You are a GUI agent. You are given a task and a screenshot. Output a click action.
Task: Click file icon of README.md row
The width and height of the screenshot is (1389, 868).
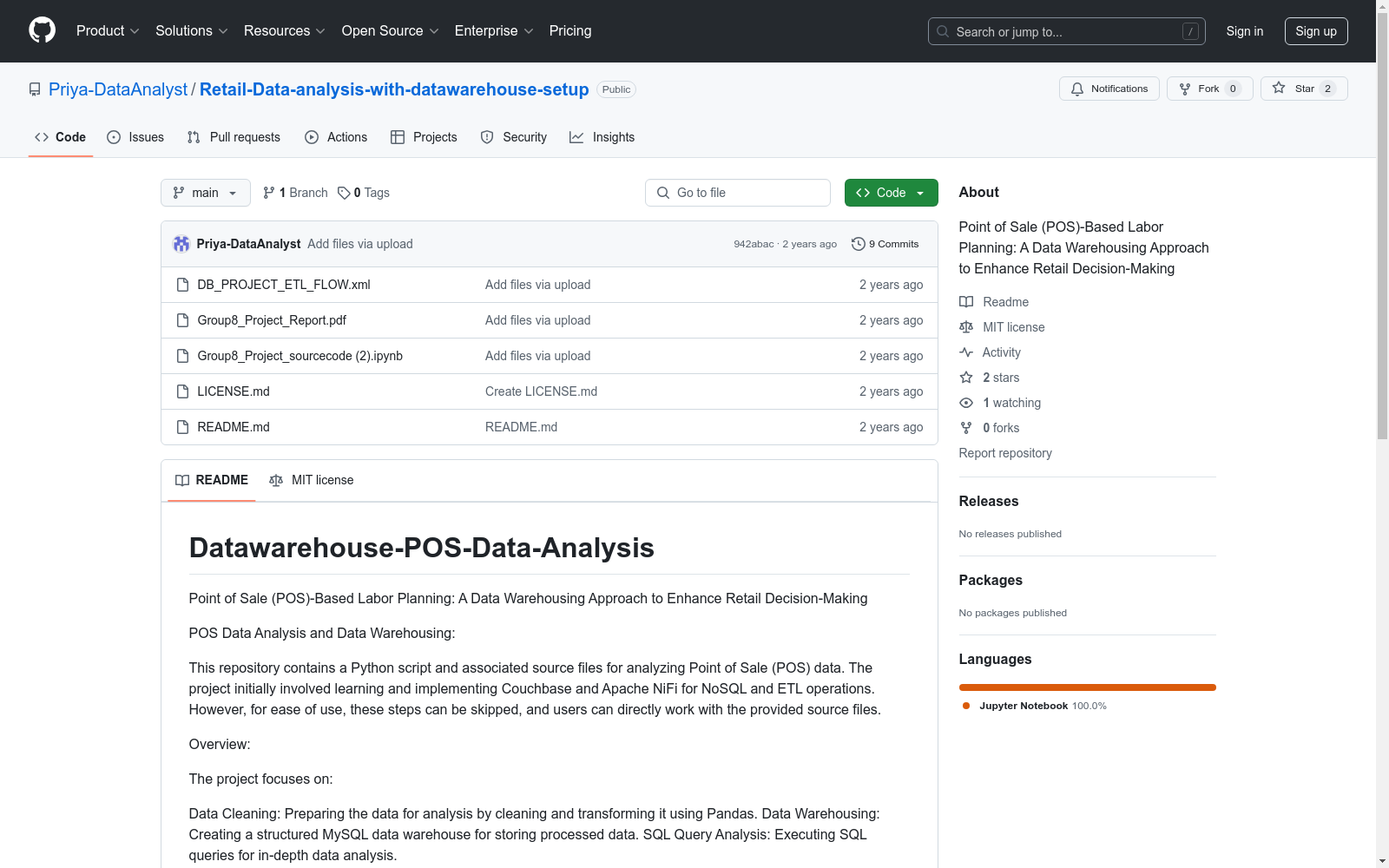coord(182,427)
